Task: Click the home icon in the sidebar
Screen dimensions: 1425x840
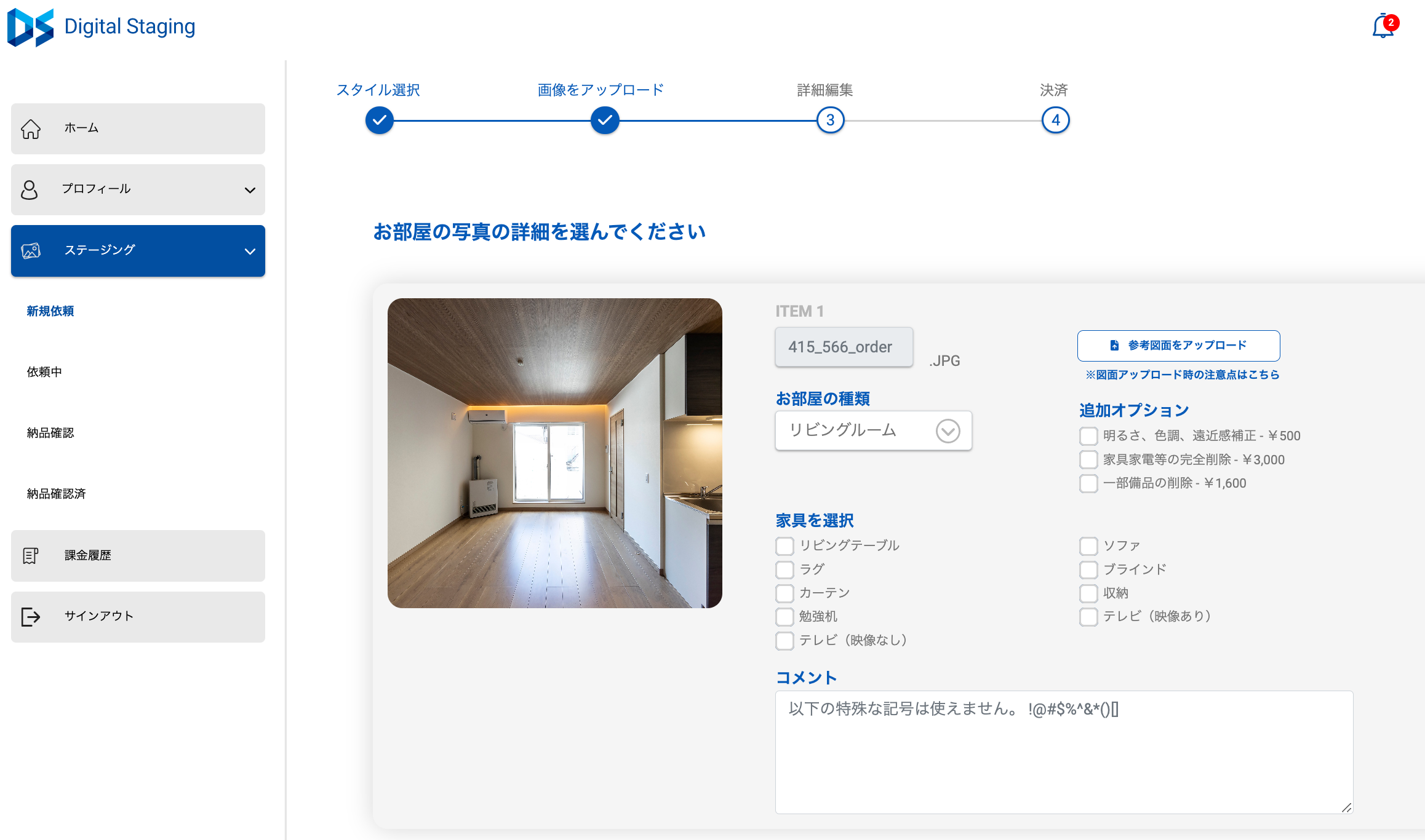Action: pos(31,129)
